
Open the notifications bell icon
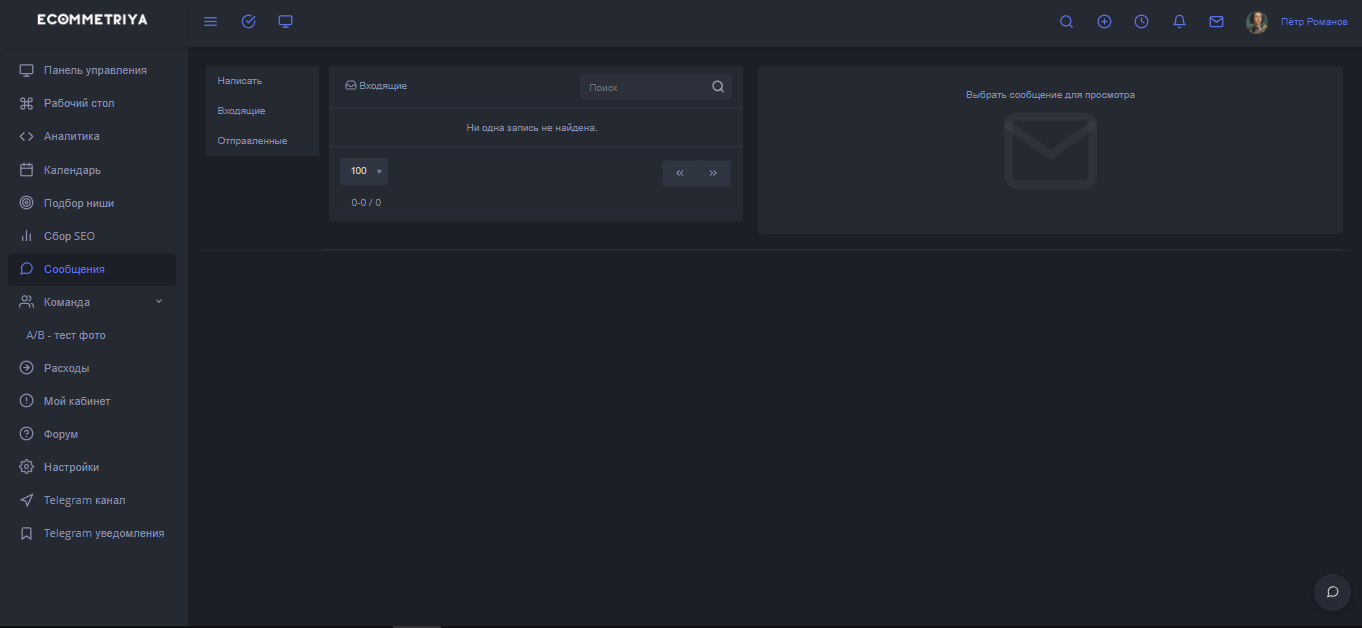coord(1179,22)
